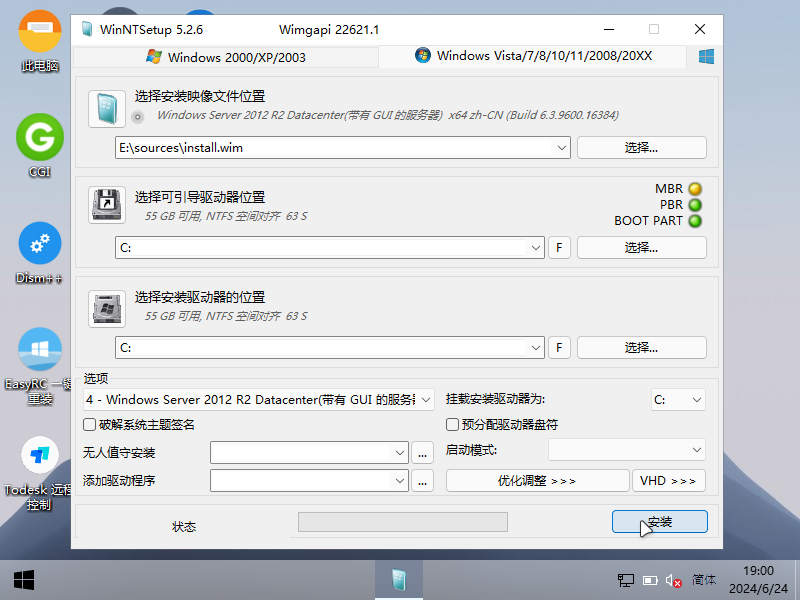Image resolution: width=800 pixels, height=600 pixels.
Task: Enable 破解系统主题签名 checkbox
Action: (89, 424)
